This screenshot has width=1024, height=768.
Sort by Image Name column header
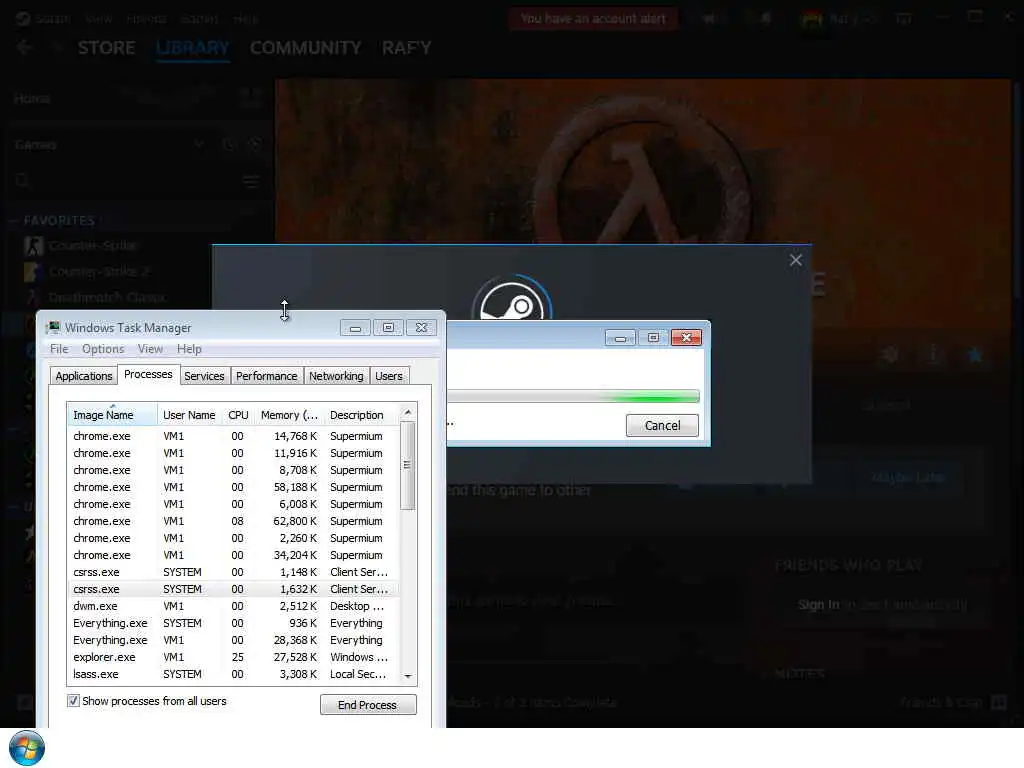112,415
